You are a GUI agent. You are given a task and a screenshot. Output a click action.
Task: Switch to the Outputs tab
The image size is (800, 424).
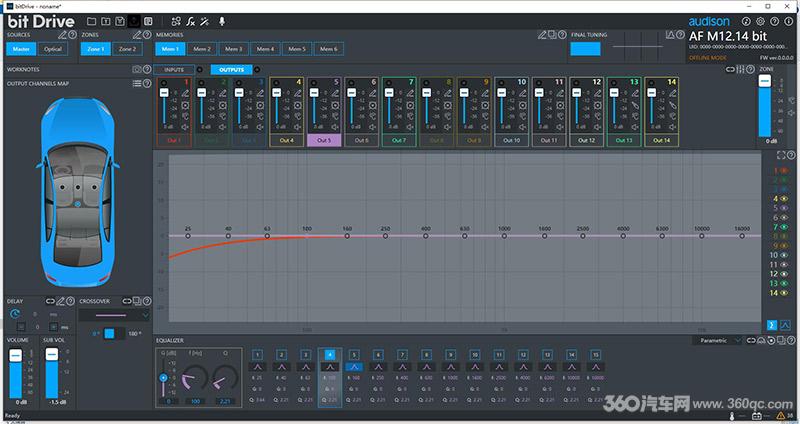(x=232, y=69)
